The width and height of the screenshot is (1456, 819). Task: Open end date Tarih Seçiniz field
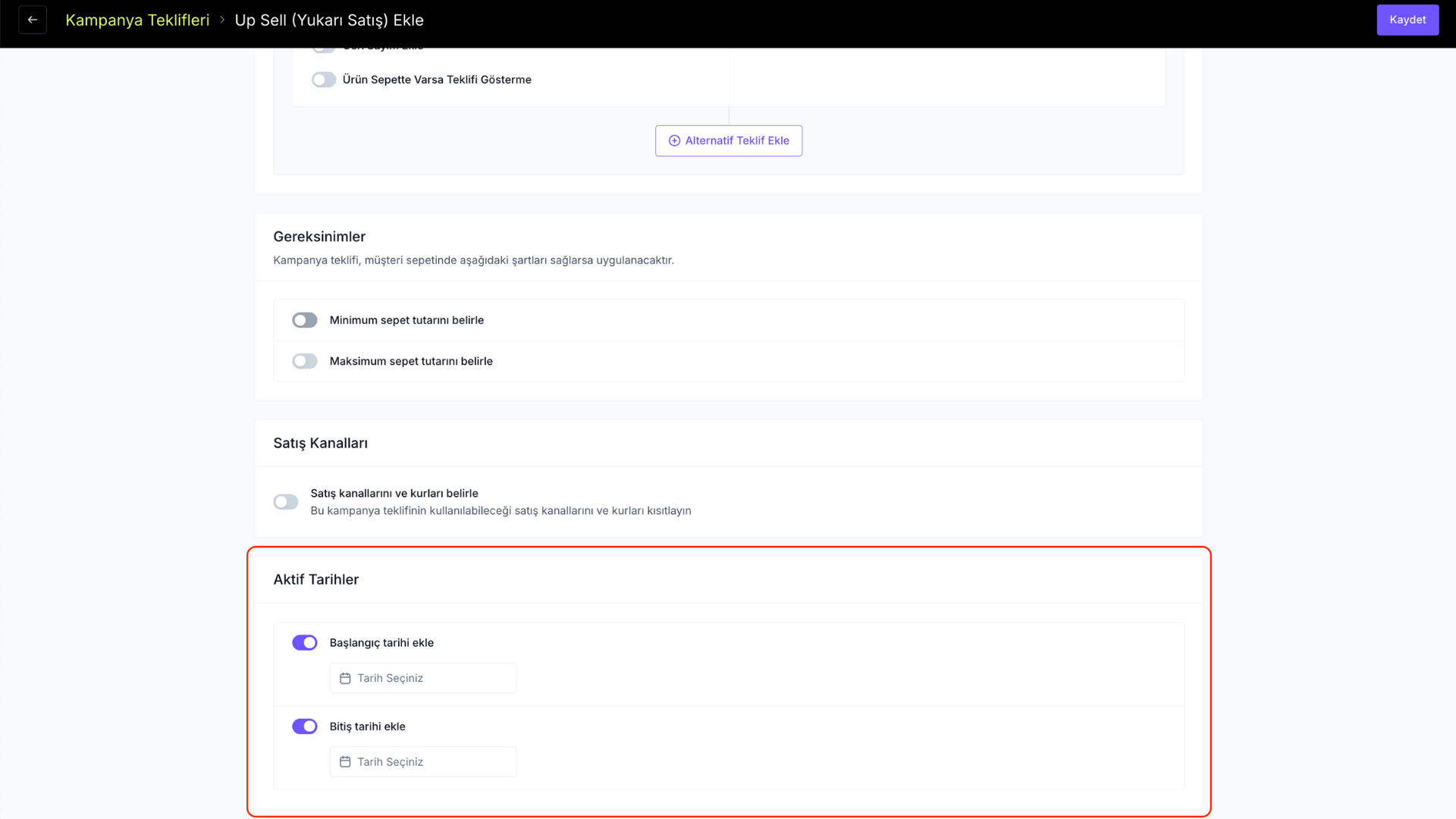[x=423, y=761]
